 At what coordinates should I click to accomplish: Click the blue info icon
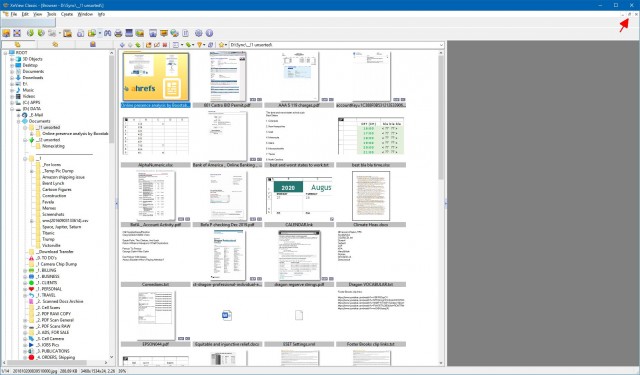[209, 33]
